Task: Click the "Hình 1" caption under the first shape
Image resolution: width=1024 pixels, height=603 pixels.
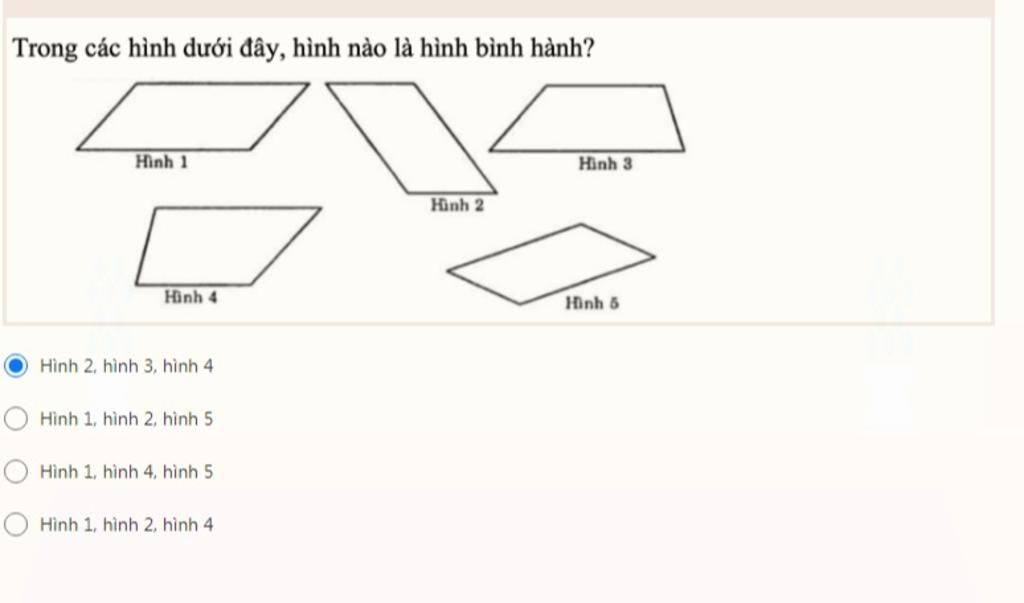Action: pos(161,162)
